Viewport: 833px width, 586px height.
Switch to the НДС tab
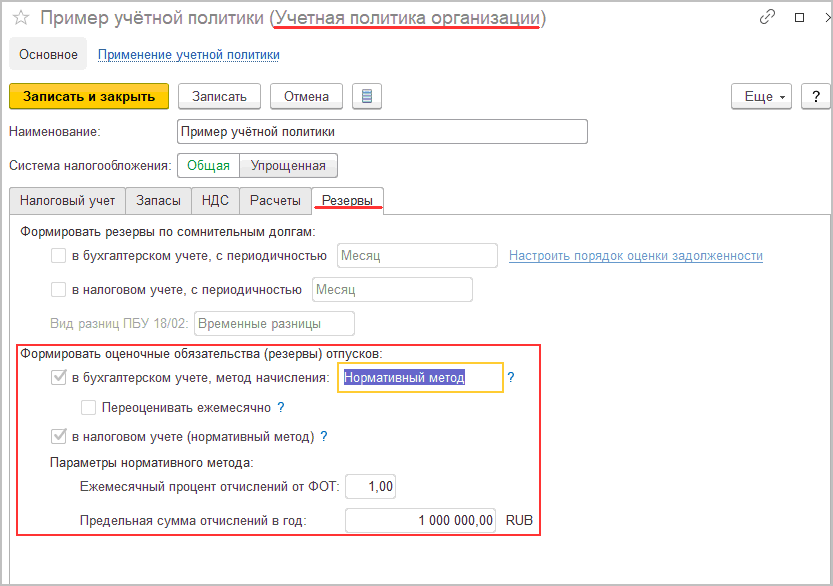coord(215,200)
